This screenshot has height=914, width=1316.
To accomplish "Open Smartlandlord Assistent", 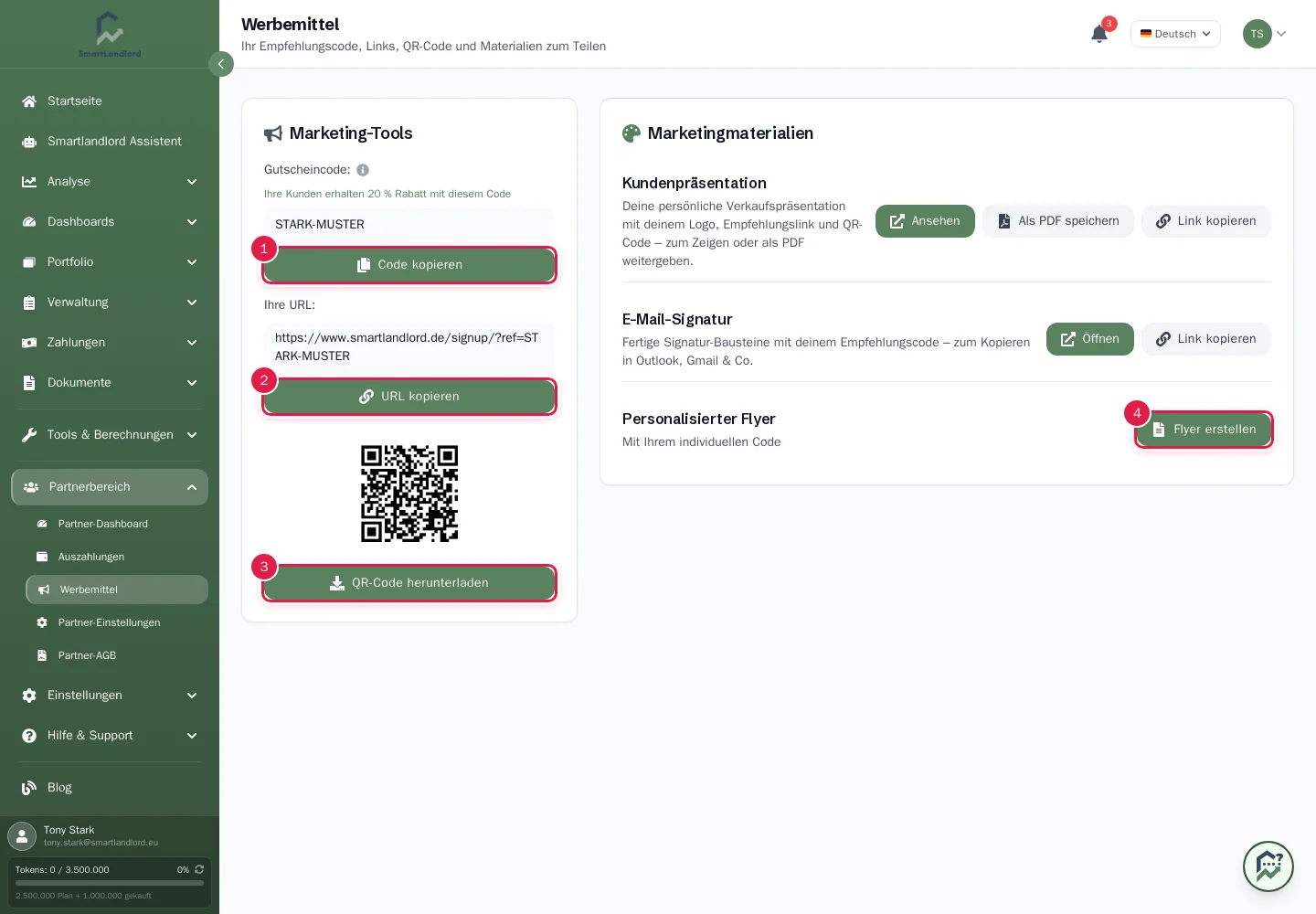I will (x=110, y=142).
